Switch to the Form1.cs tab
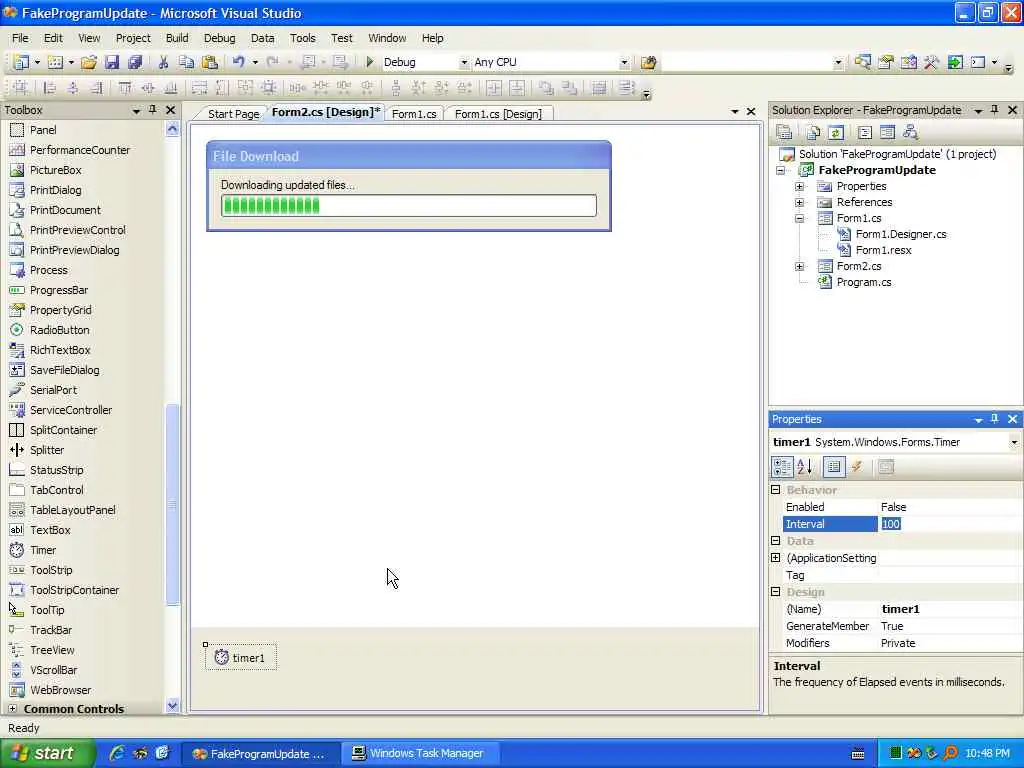Image resolution: width=1024 pixels, height=768 pixels. (x=414, y=114)
